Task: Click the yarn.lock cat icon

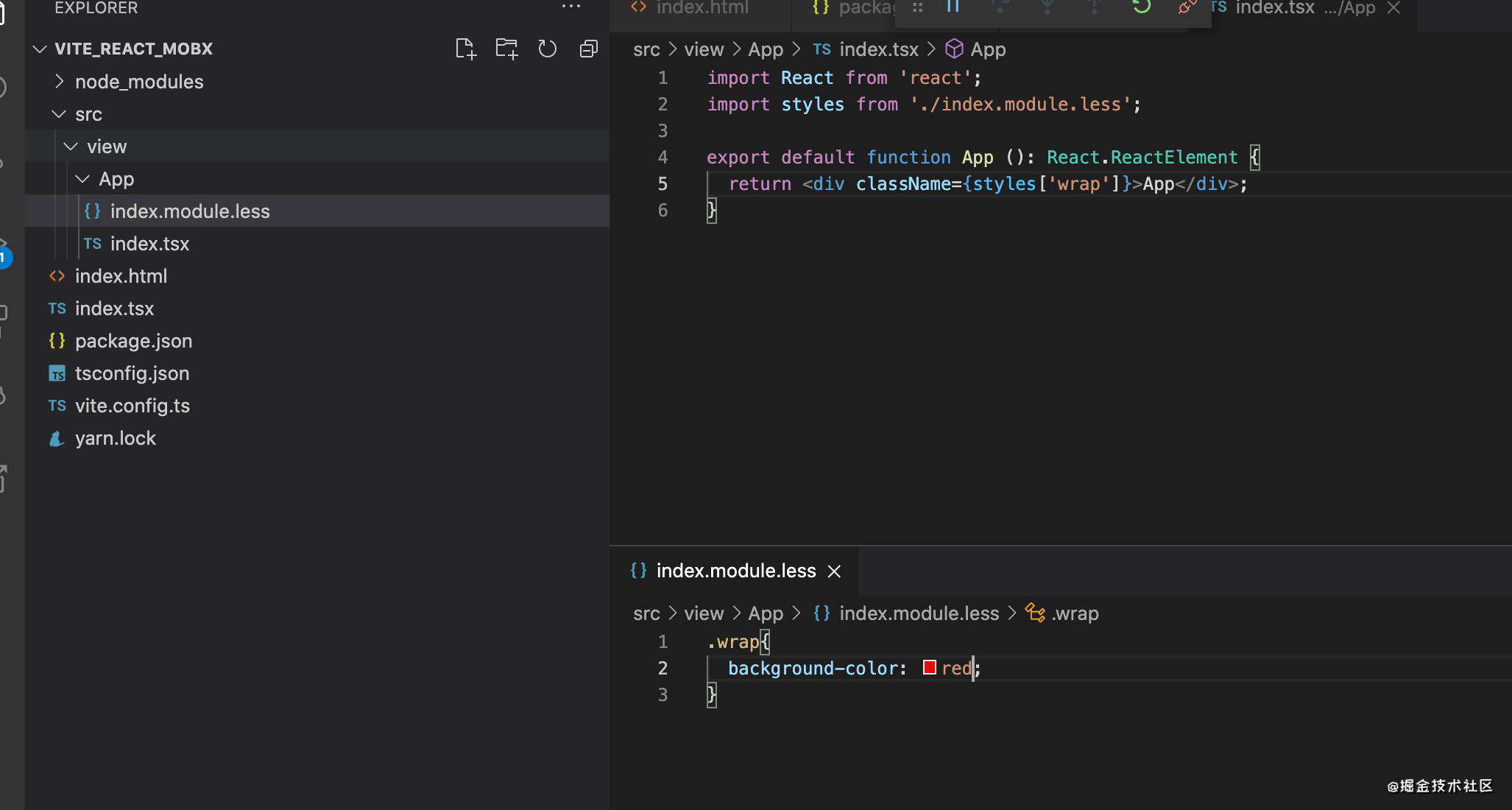Action: 57,439
